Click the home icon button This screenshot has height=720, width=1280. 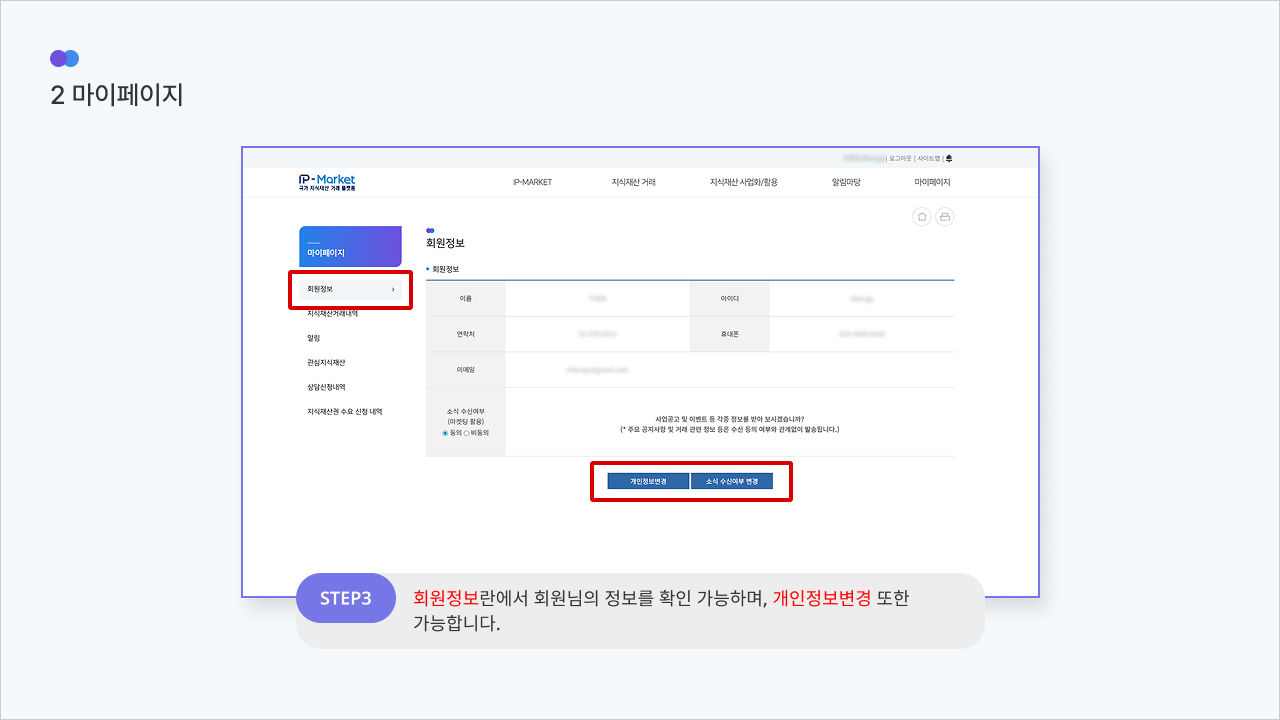click(x=922, y=217)
